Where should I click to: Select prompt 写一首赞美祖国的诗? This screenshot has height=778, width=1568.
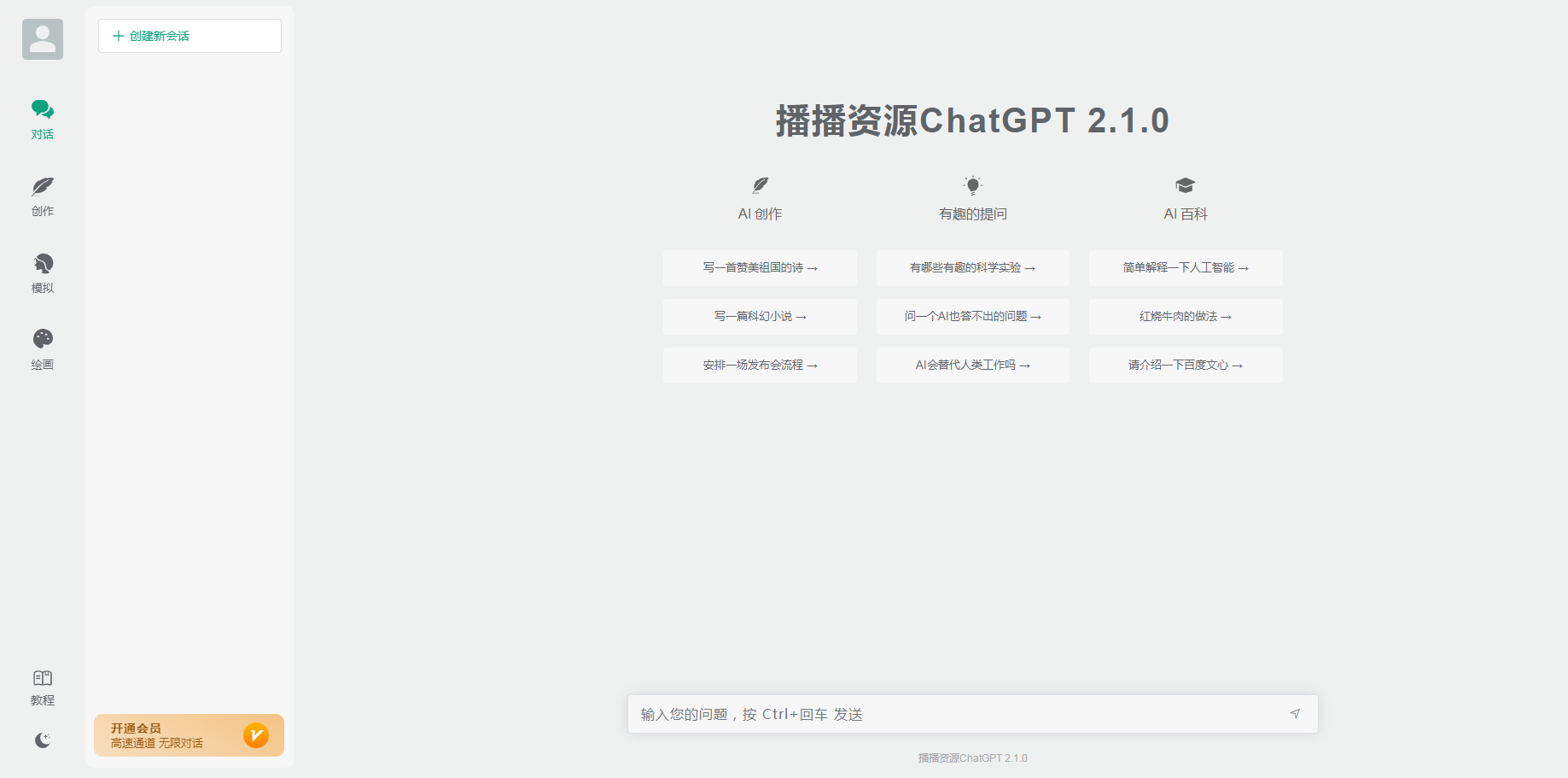pyautogui.click(x=760, y=268)
